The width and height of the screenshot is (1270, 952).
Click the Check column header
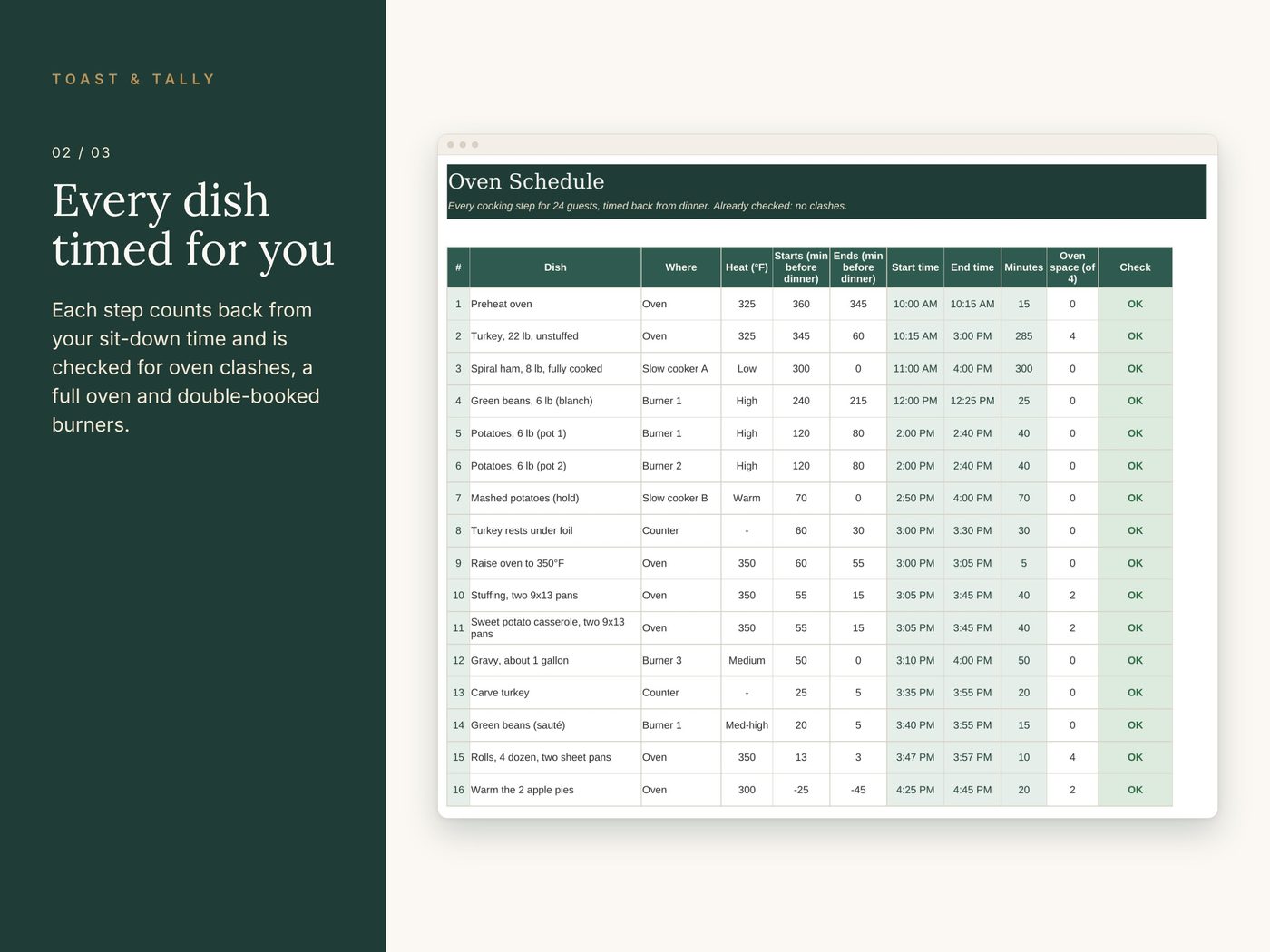pos(1135,267)
